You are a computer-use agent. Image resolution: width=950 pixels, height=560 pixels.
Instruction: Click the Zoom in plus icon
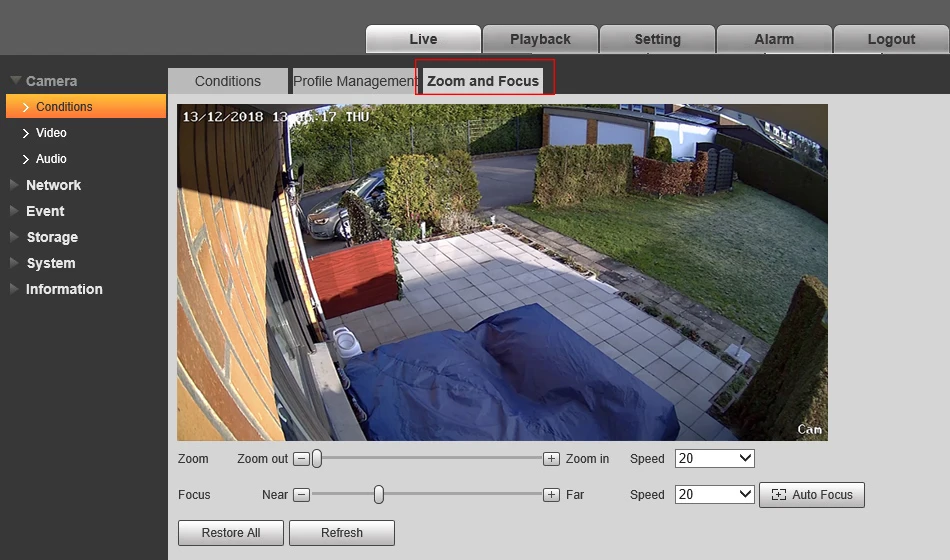coord(551,459)
